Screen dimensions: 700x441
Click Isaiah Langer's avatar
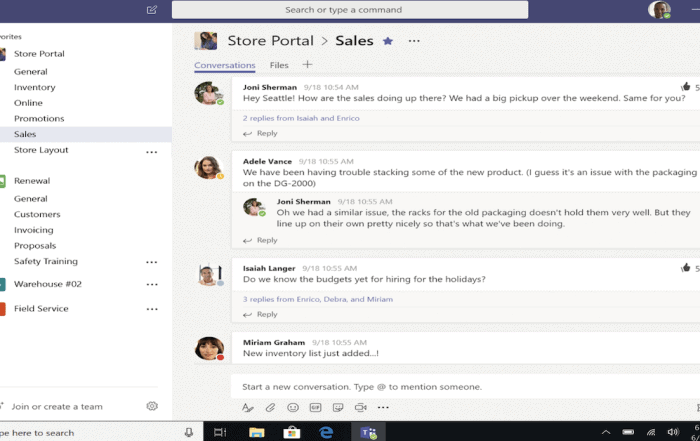click(x=210, y=274)
